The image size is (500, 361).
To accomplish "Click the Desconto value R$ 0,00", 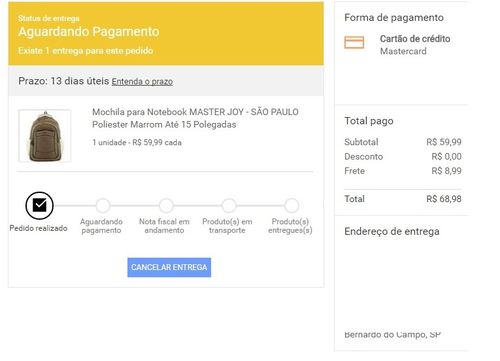I will pyautogui.click(x=447, y=156).
